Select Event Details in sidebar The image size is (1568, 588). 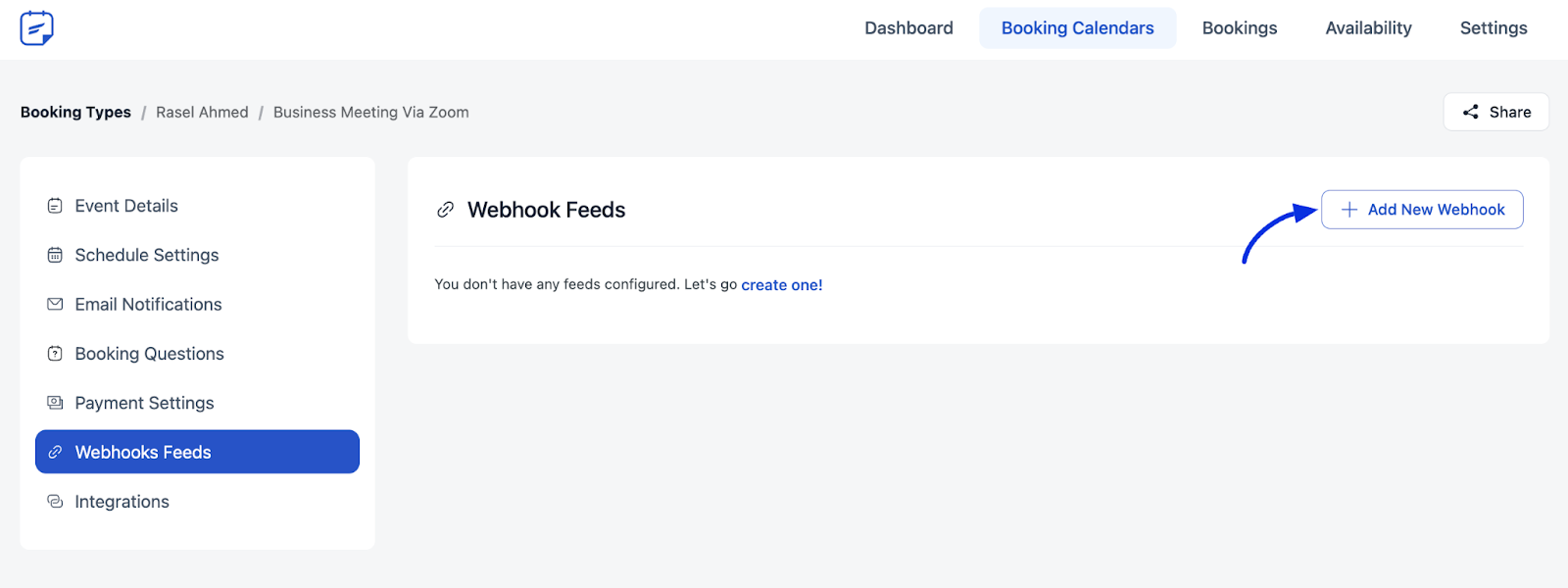tap(197, 206)
